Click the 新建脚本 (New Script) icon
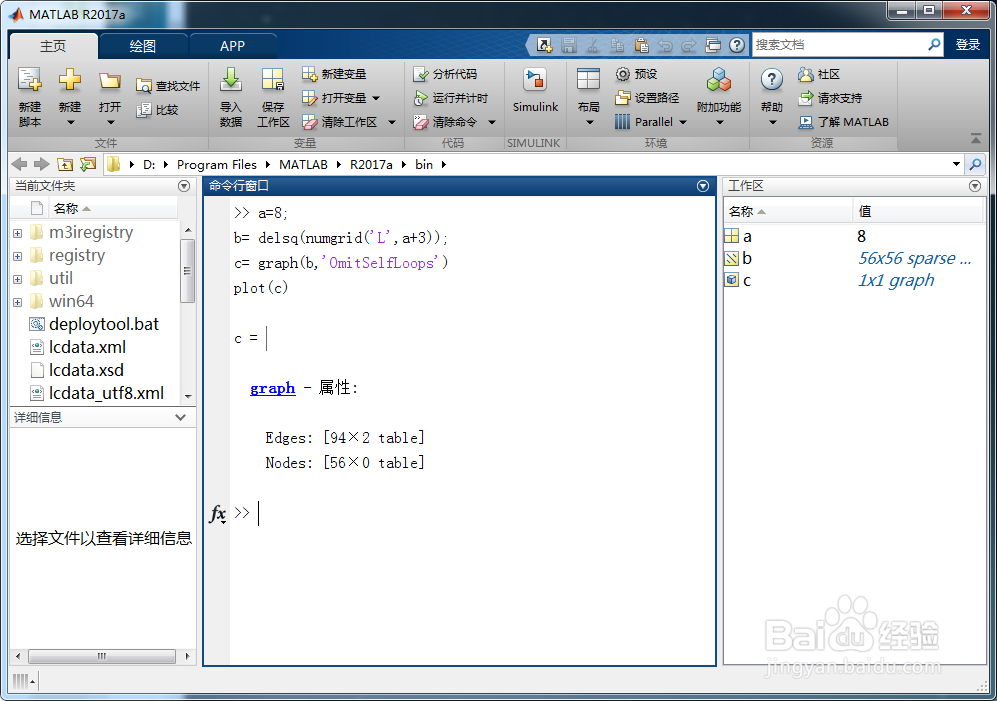The image size is (997, 701). coord(29,80)
